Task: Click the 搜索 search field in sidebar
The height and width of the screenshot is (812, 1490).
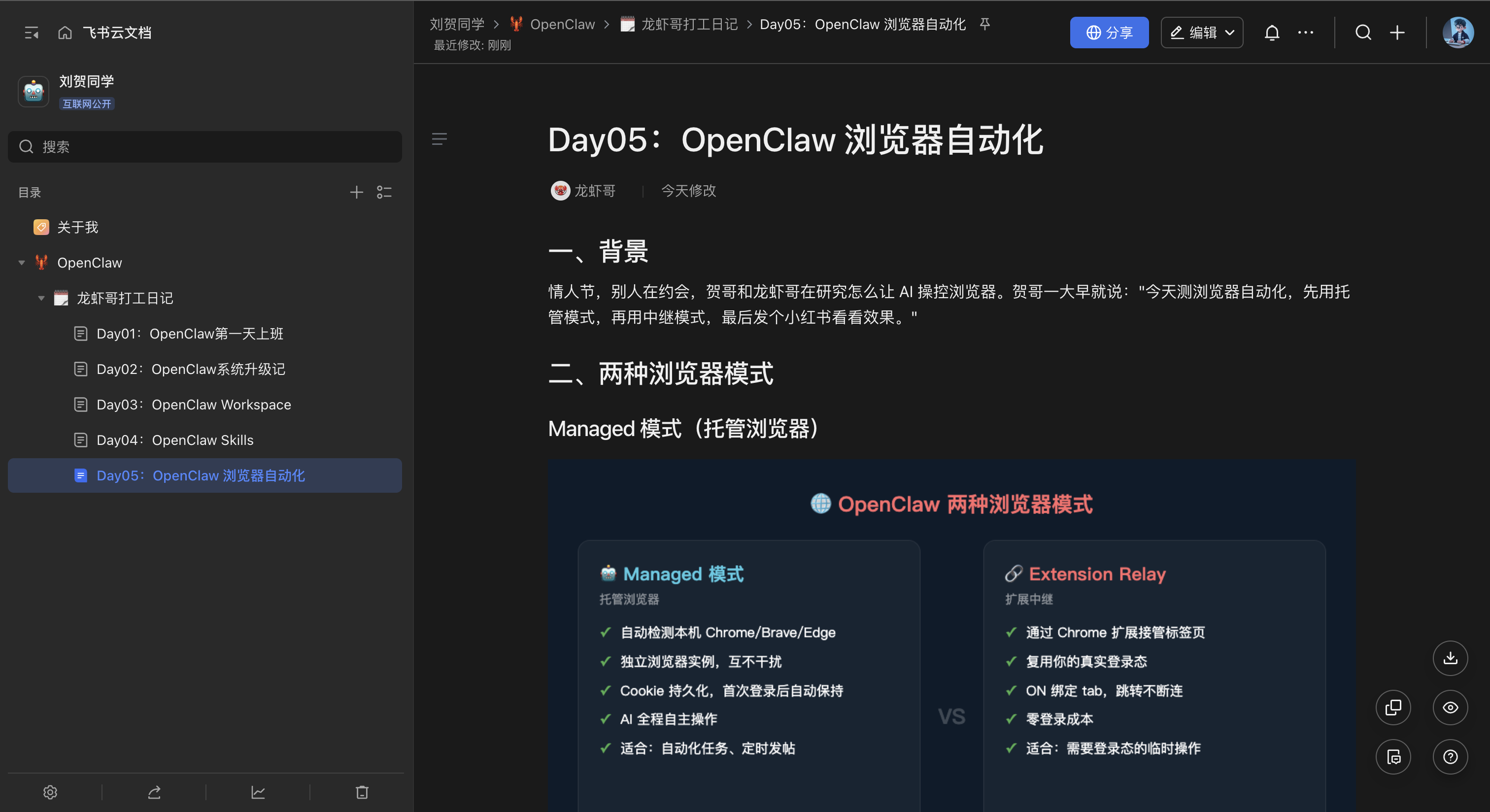Action: (x=205, y=147)
